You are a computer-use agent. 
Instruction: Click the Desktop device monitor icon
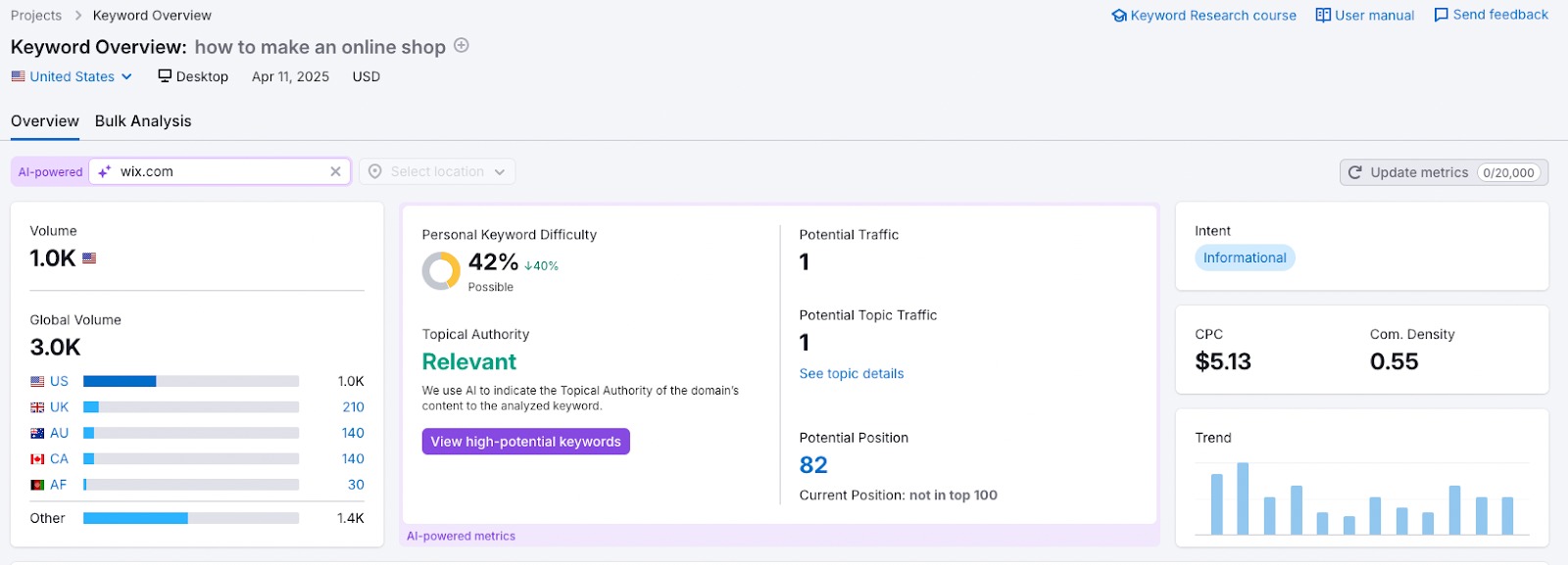point(165,76)
